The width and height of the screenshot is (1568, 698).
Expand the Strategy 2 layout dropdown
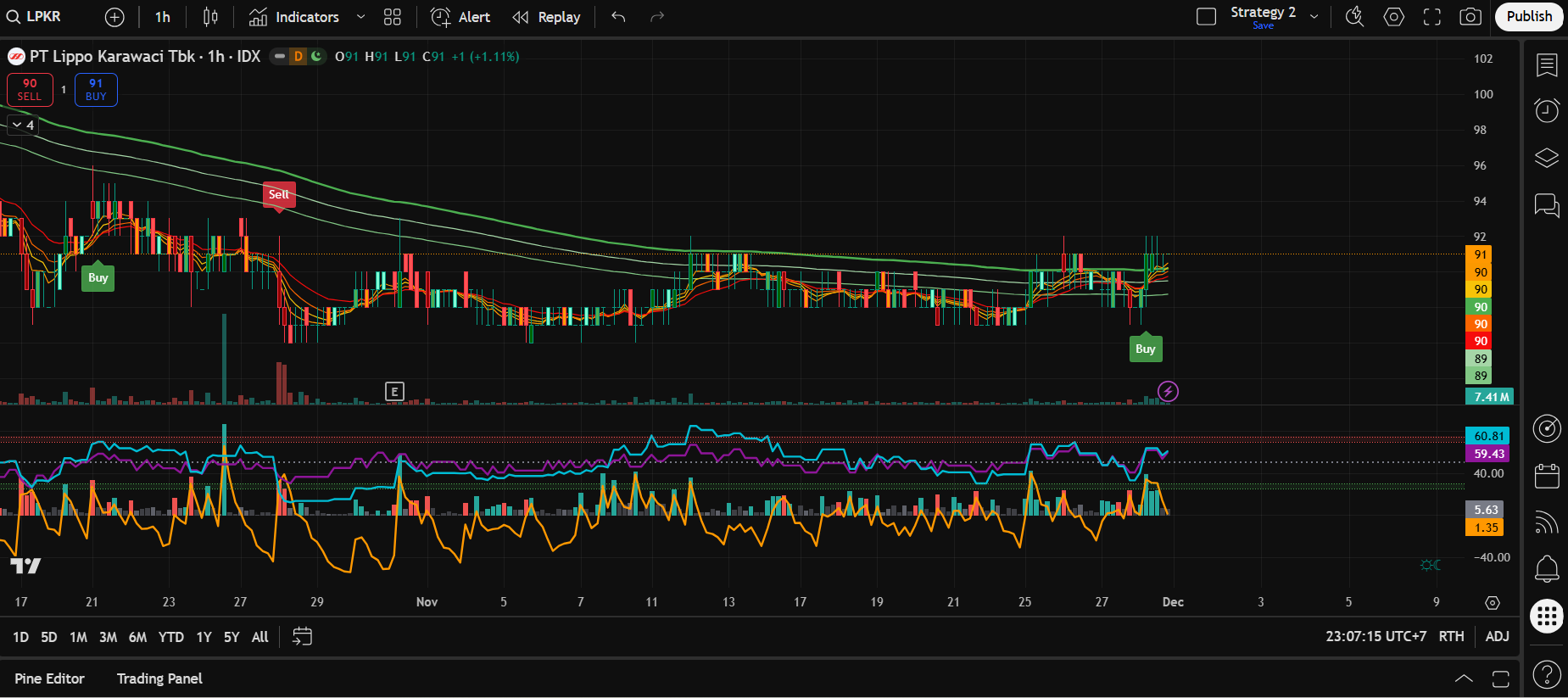click(1314, 17)
